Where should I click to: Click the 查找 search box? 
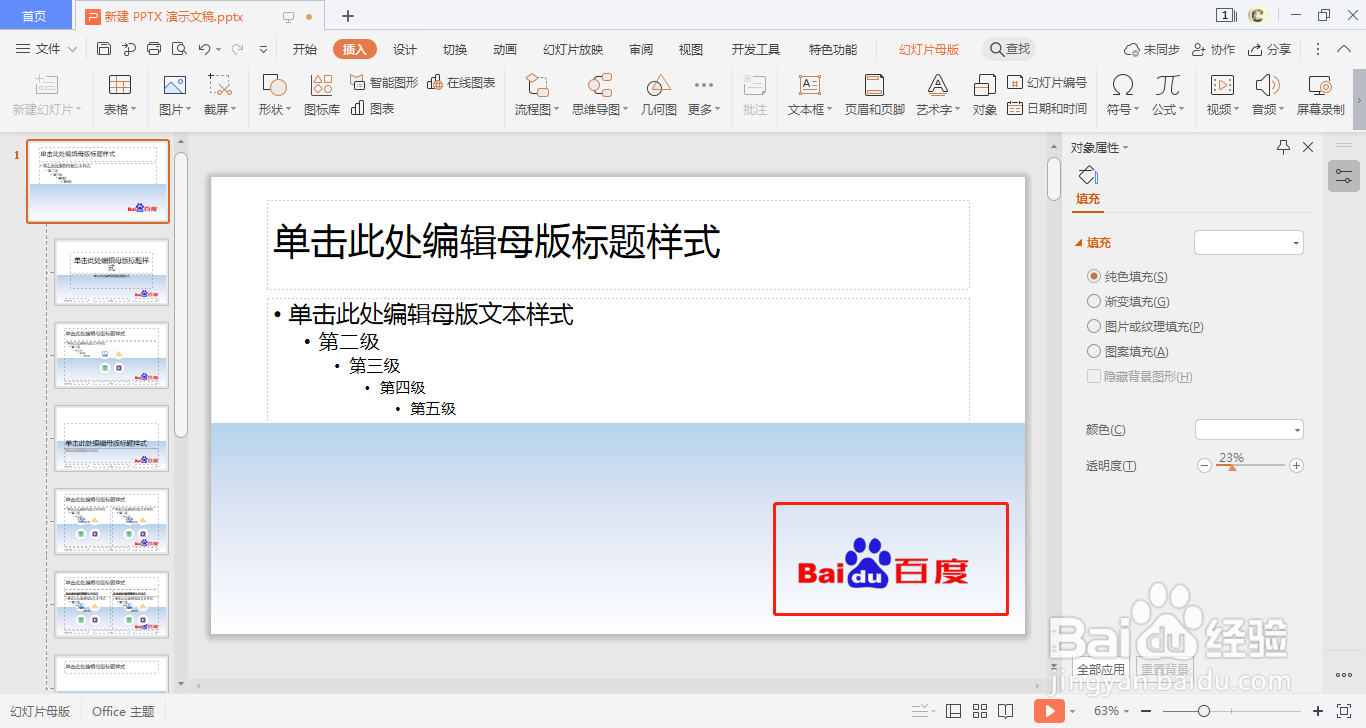[1008, 49]
